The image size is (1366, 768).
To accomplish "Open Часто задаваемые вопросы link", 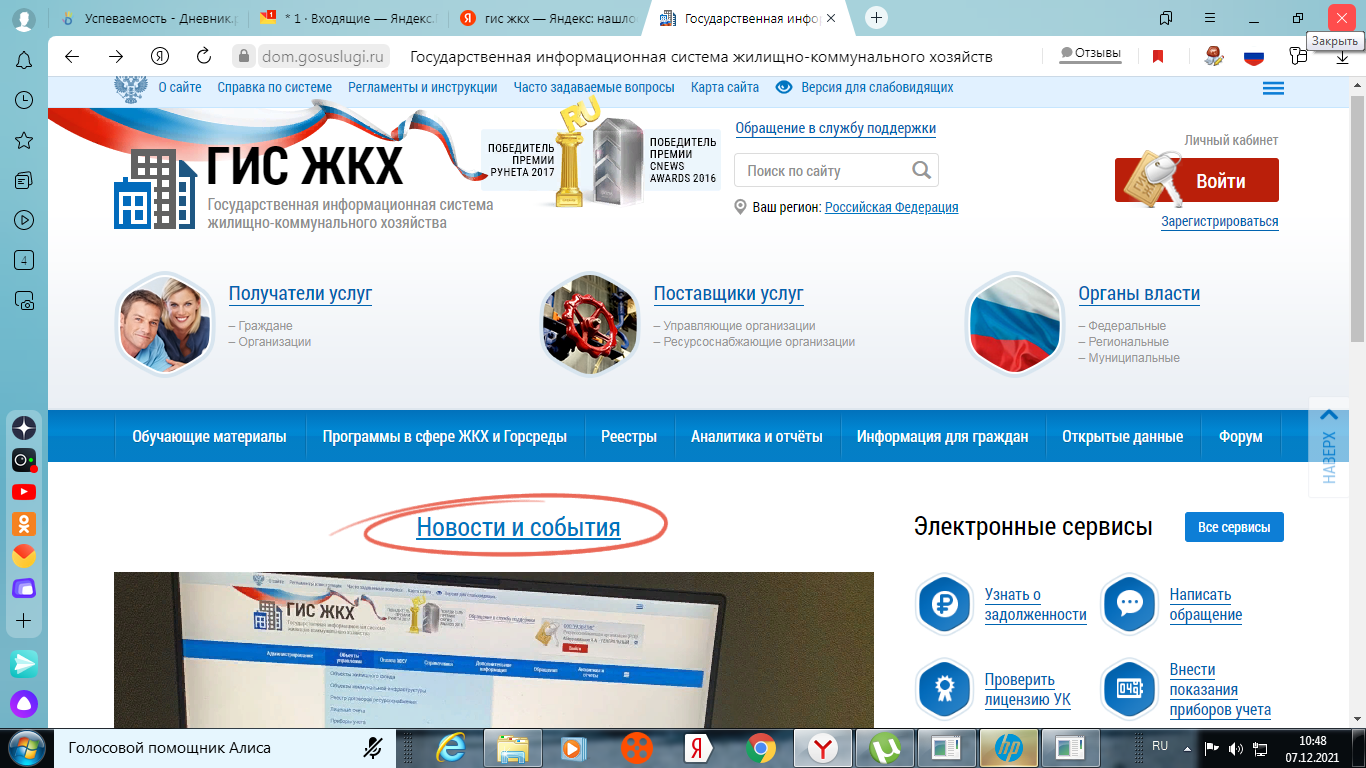I will [594, 87].
